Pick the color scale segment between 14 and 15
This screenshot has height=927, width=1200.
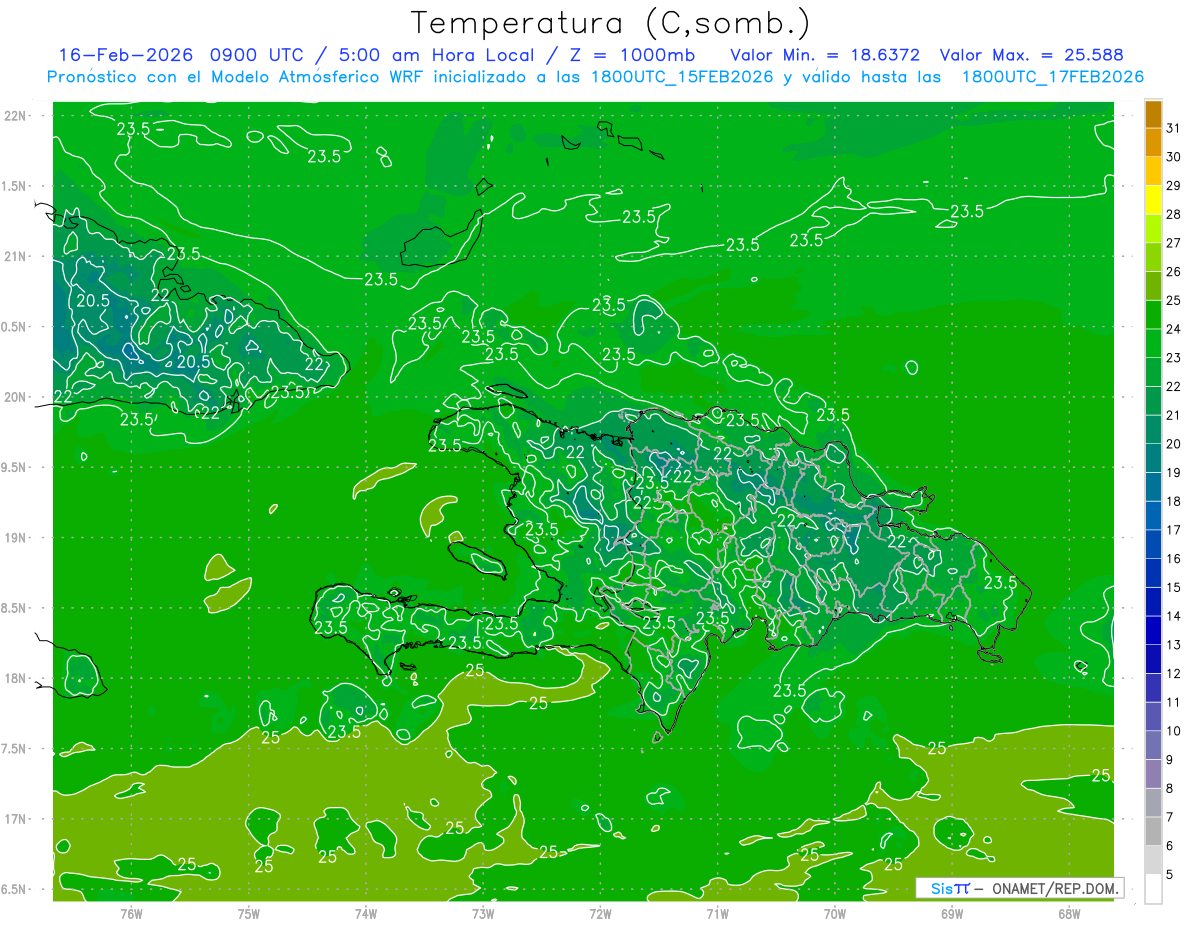[x=1153, y=602]
